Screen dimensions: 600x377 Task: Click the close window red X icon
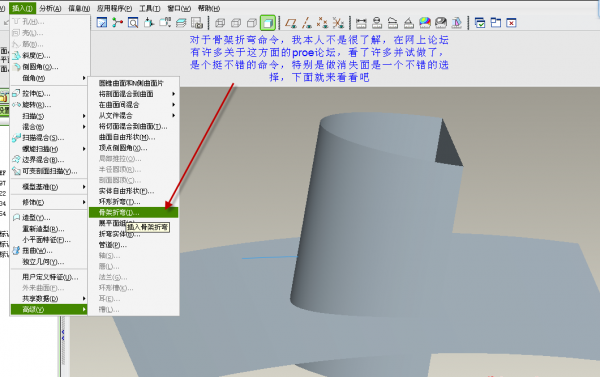pyautogui.click(x=511, y=23)
